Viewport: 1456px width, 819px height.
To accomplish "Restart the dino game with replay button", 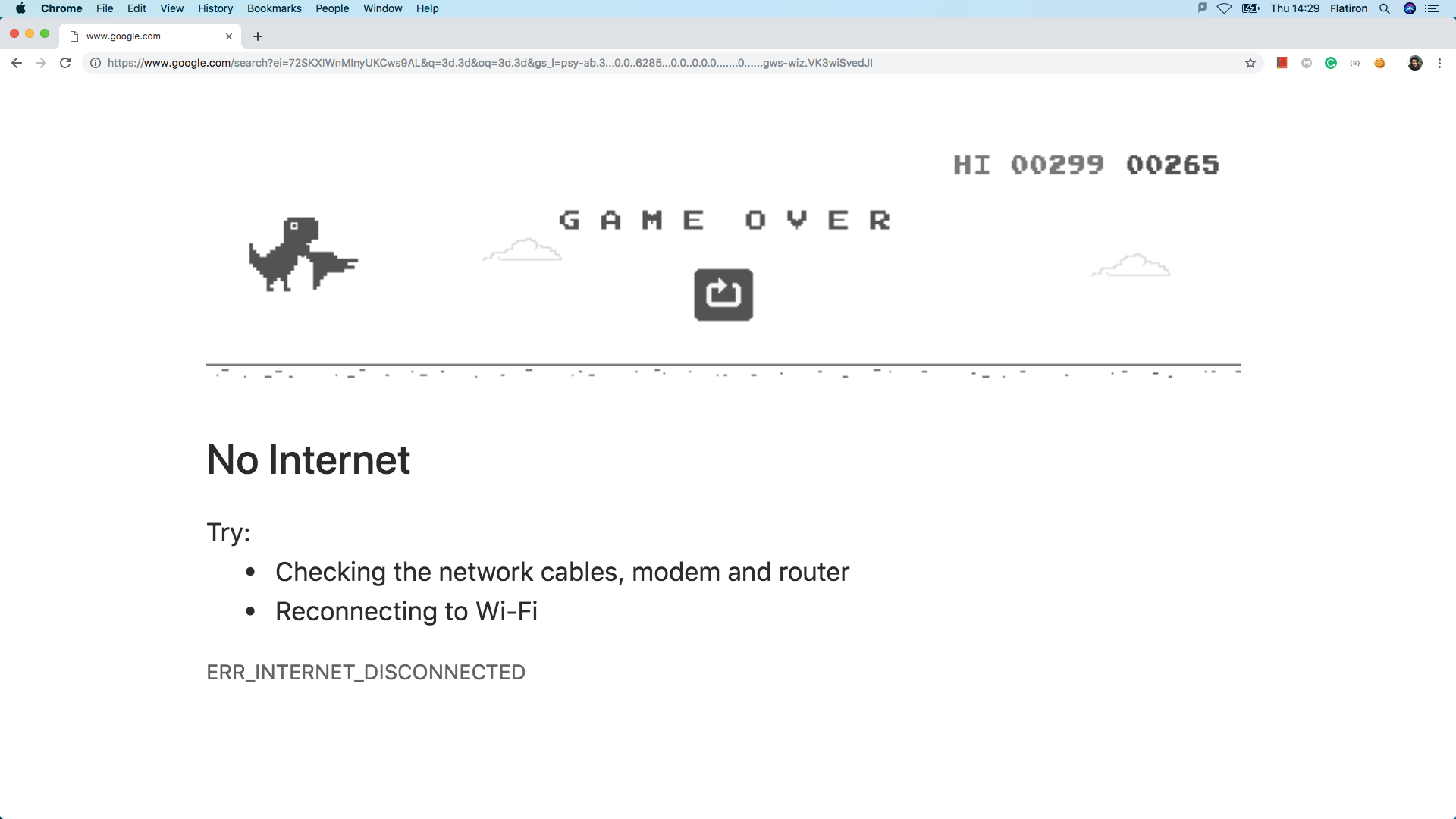I will (723, 294).
